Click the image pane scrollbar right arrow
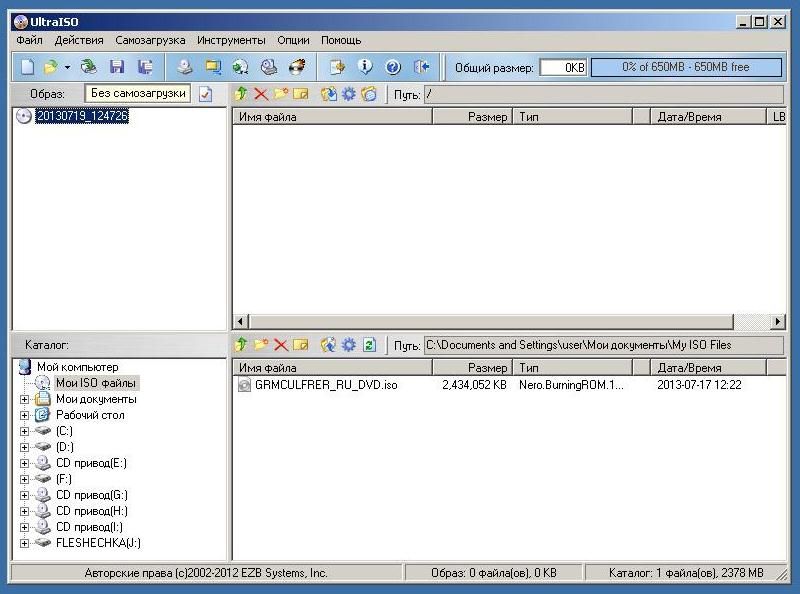 coord(777,321)
